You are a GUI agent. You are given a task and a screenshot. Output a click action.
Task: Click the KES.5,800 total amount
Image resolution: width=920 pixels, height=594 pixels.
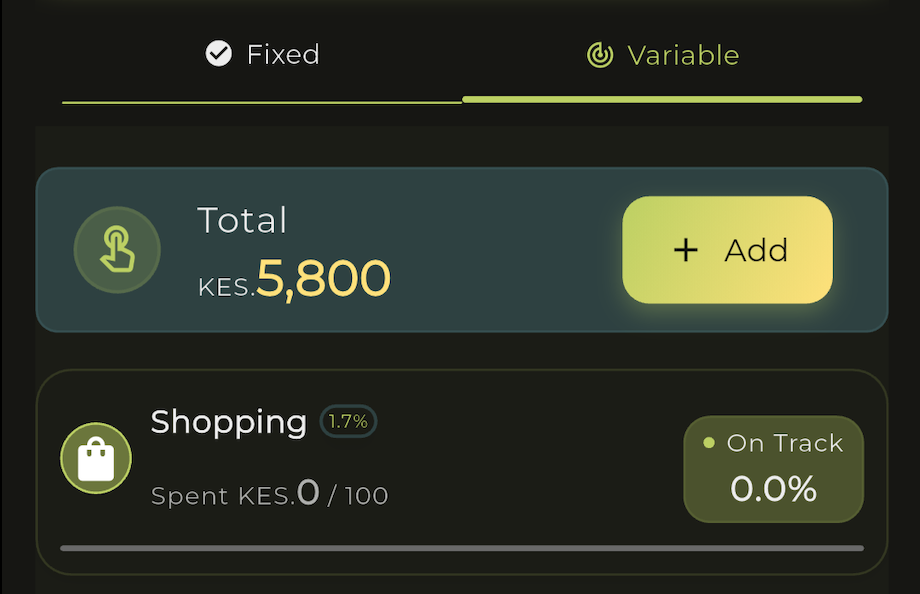click(x=294, y=278)
